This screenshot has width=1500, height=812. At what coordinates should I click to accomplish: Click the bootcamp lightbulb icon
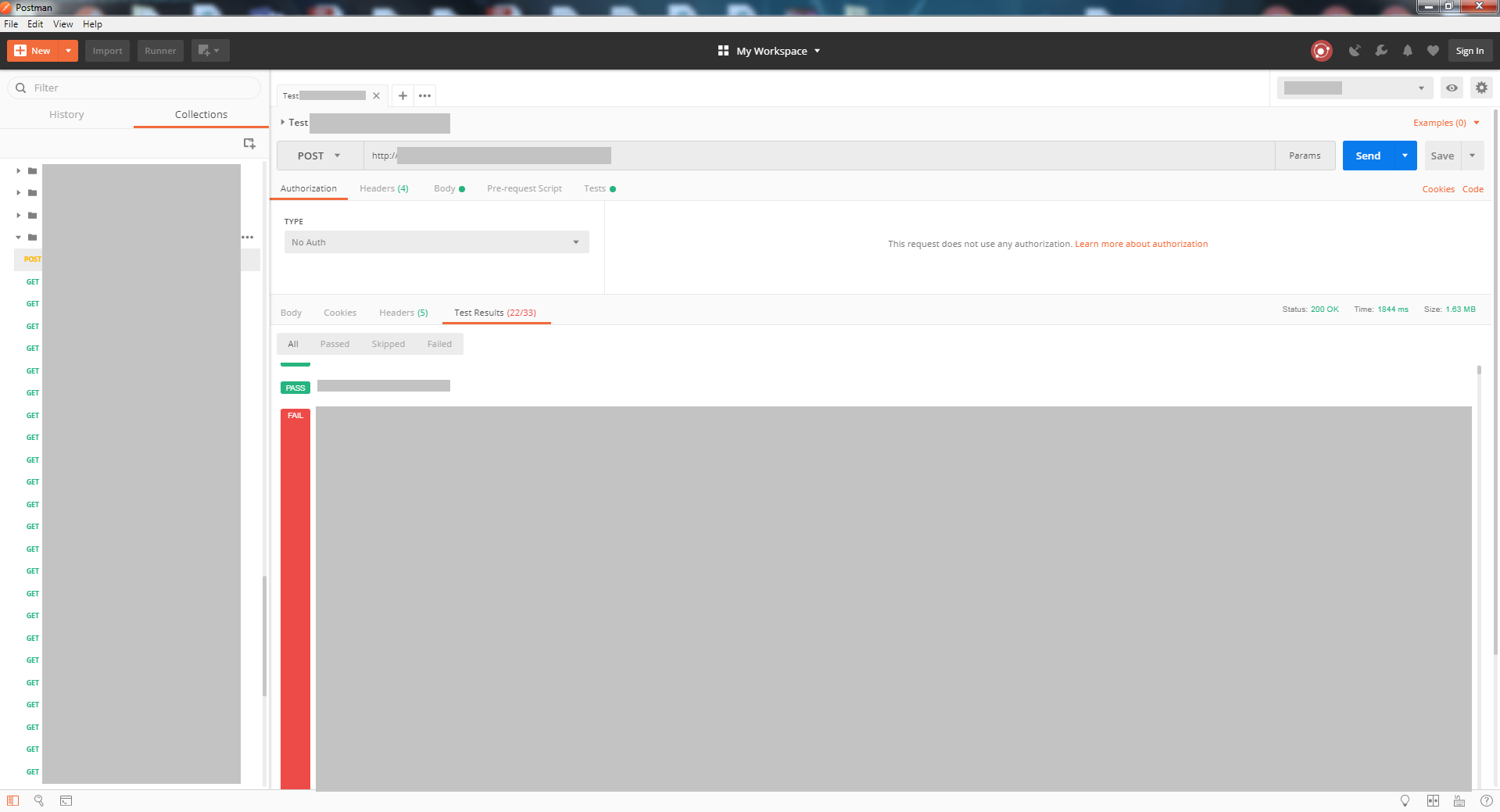tap(1405, 800)
